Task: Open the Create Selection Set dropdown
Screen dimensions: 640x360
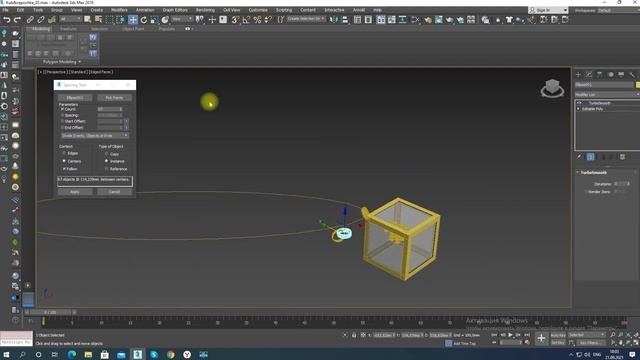Action: (x=306, y=19)
